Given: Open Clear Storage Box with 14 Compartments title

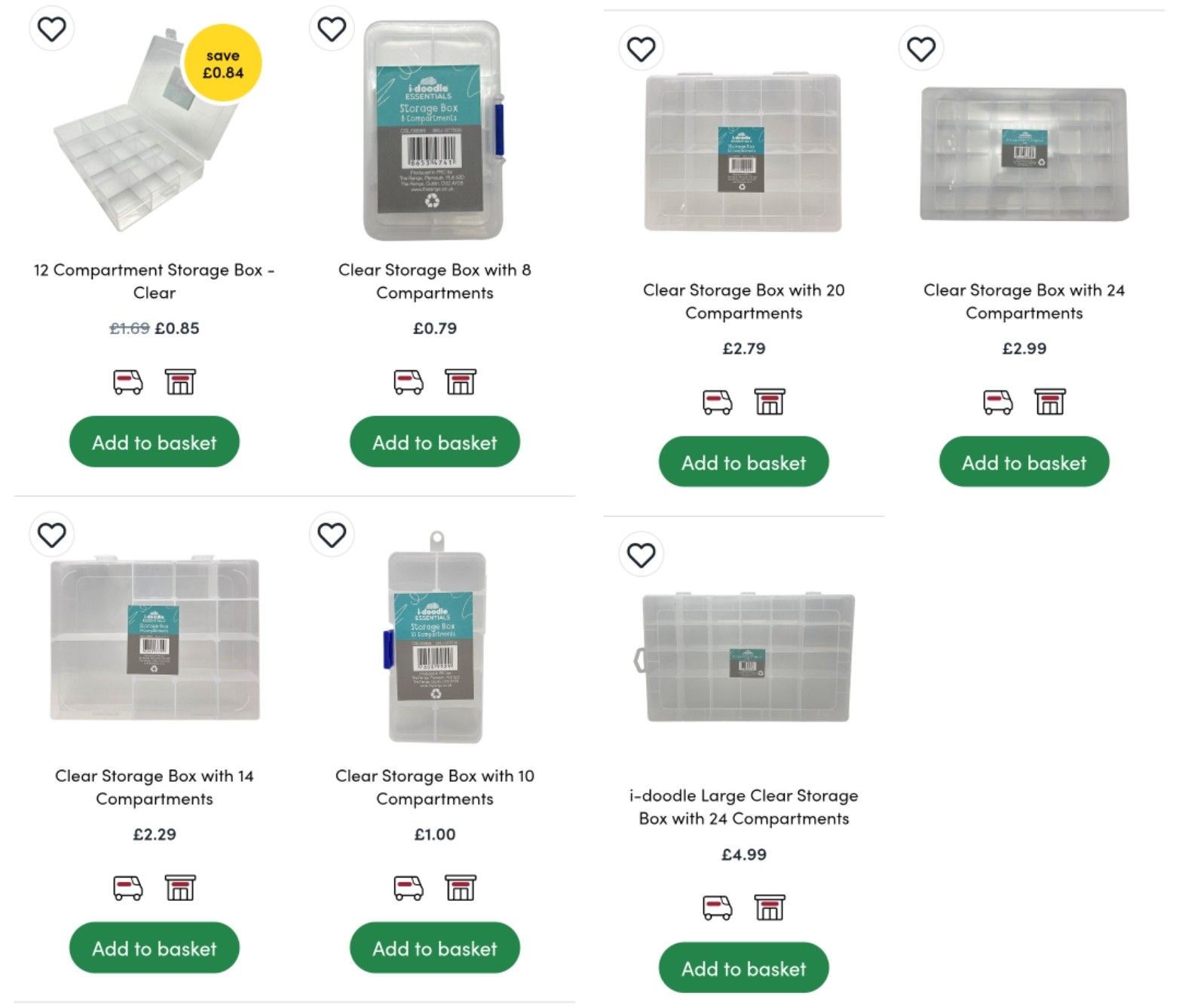Looking at the screenshot, I should (155, 787).
